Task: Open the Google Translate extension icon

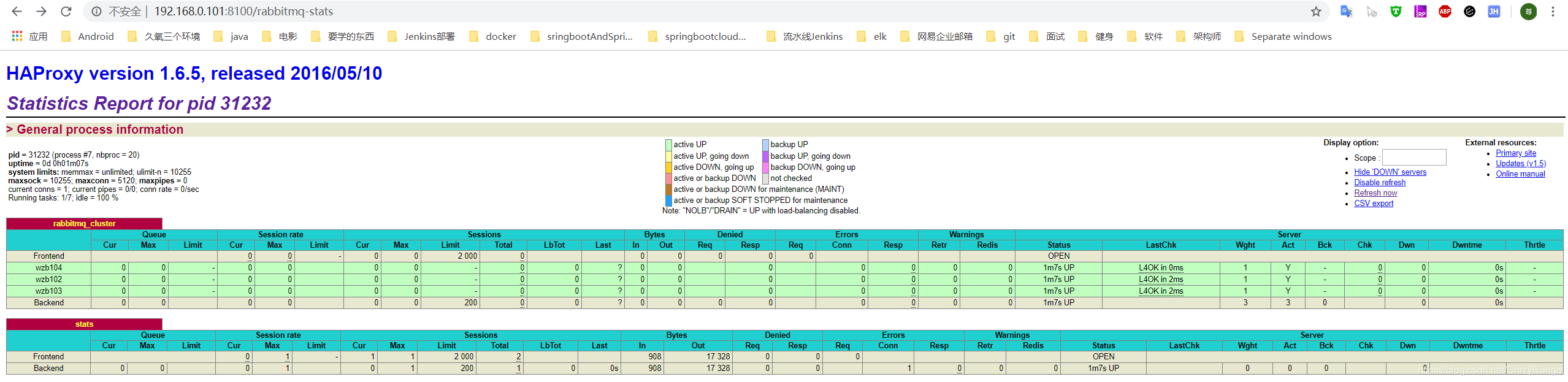Action: point(1347,11)
